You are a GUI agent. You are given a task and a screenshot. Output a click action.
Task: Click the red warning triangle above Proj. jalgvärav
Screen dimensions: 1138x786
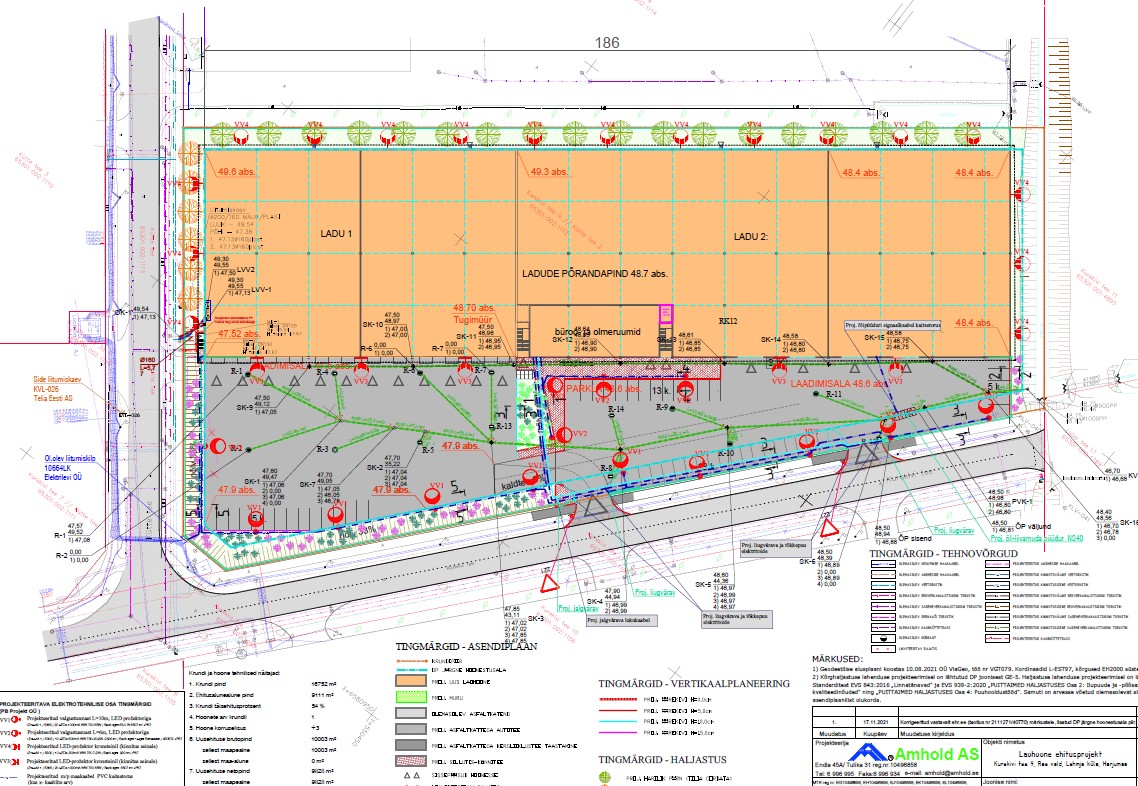(549, 583)
